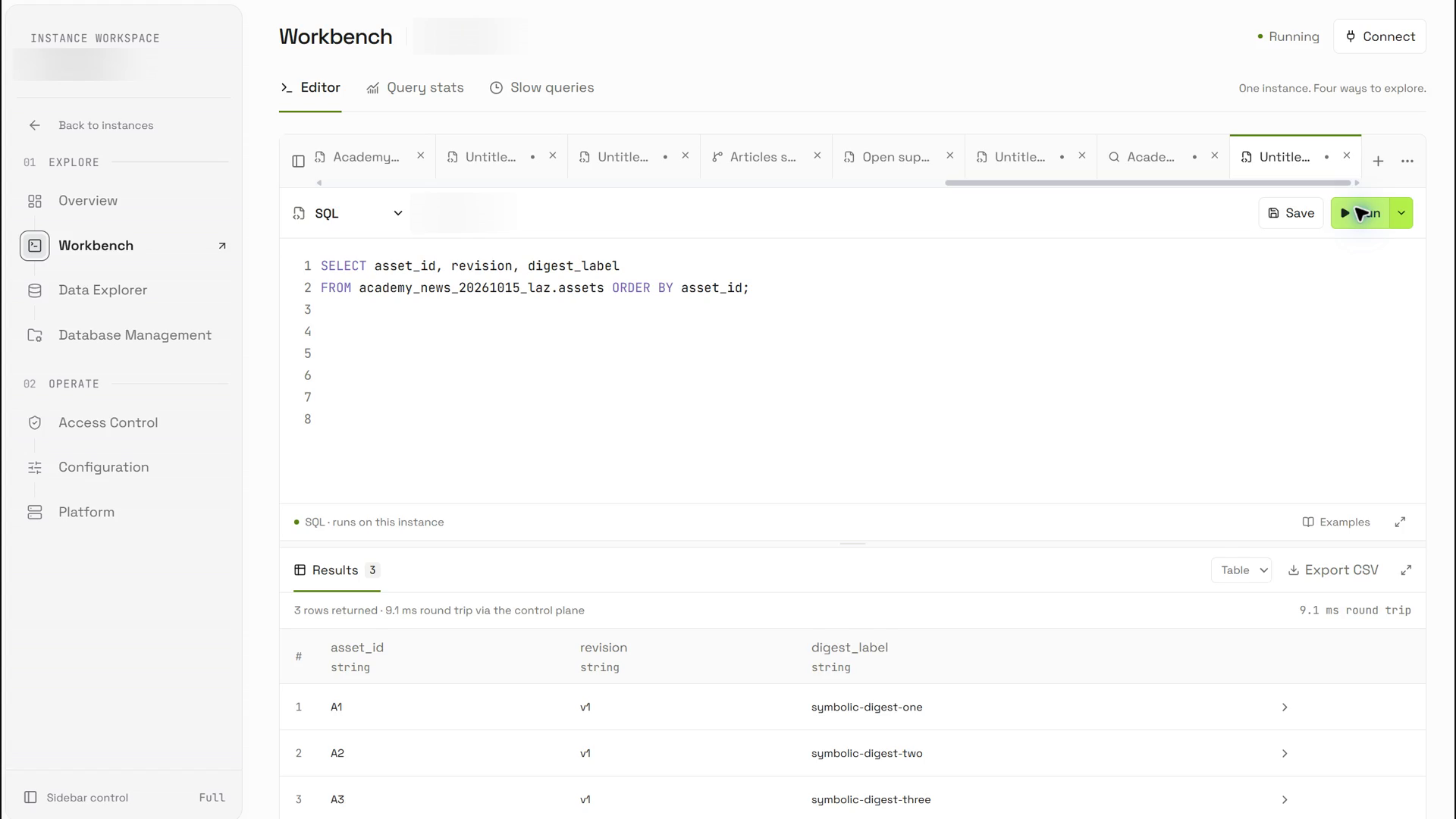Open the Table view dropdown
This screenshot has width=1456, height=819.
pyautogui.click(x=1241, y=570)
